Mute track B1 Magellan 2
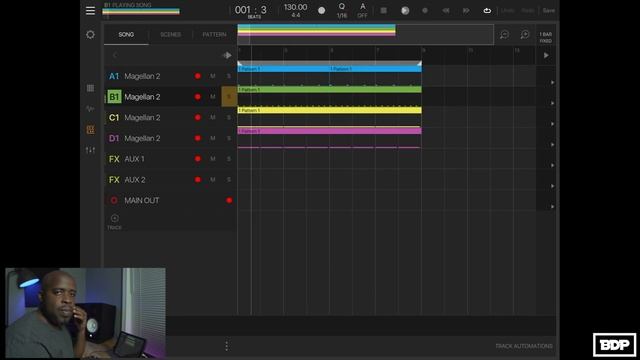The height and width of the screenshot is (360, 640). (213, 97)
